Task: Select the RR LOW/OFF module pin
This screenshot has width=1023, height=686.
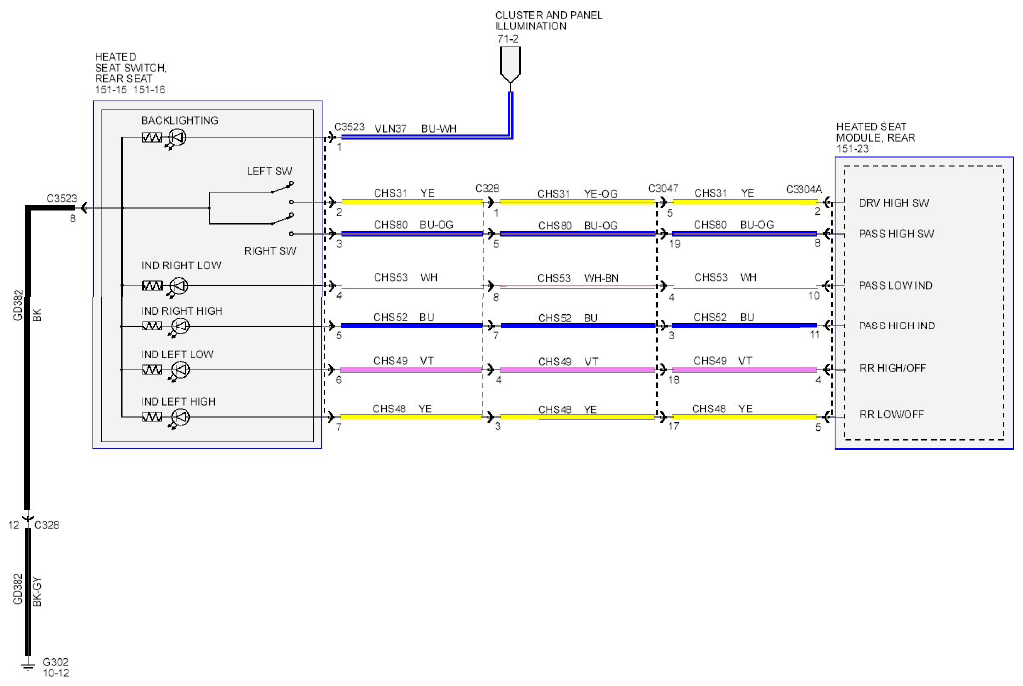Action: tap(891, 414)
